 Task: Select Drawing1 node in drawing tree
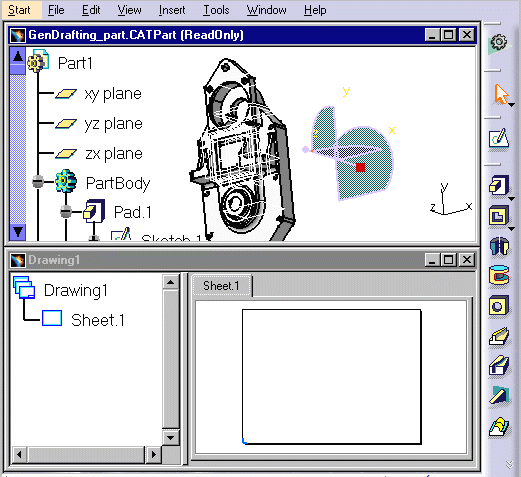point(76,290)
